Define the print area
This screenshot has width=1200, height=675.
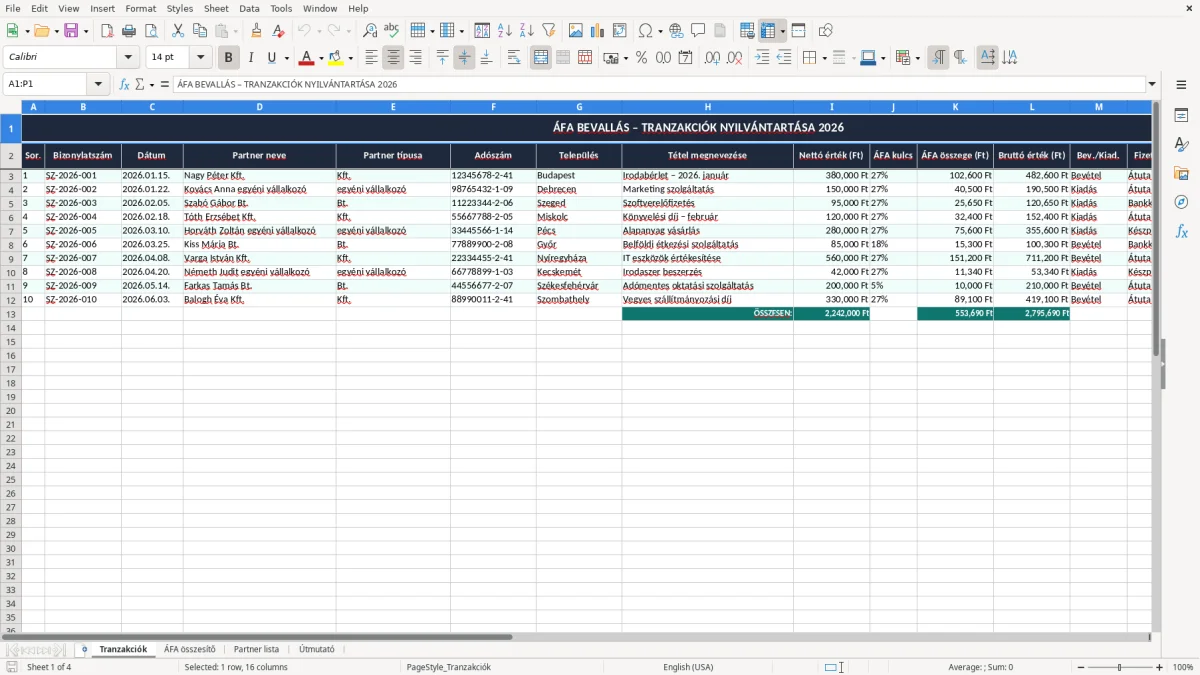747,31
